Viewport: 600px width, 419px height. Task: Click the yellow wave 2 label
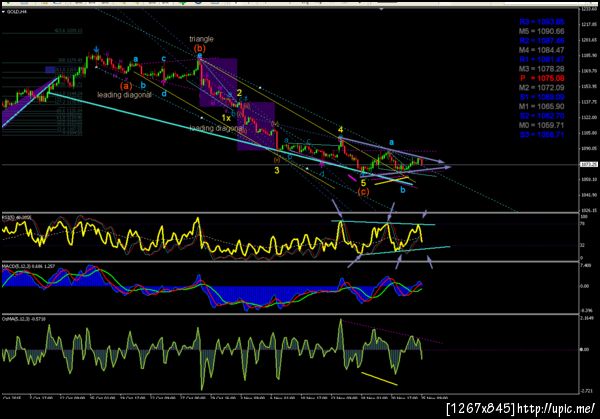point(239,93)
